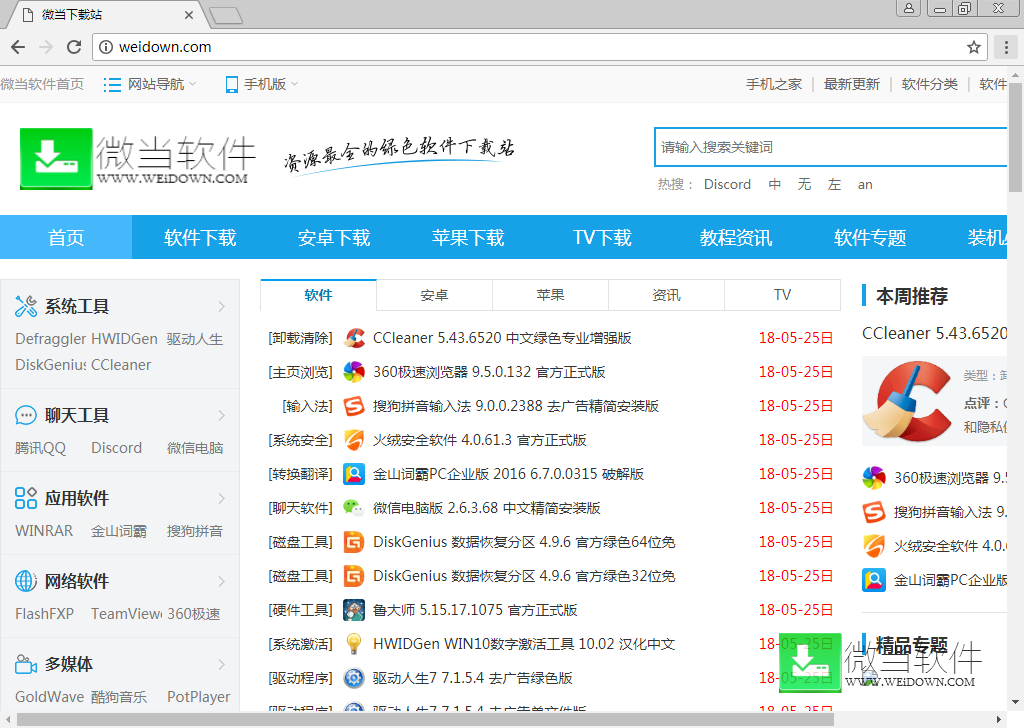
Task: Click the 软件分类 top link
Action: 929,84
